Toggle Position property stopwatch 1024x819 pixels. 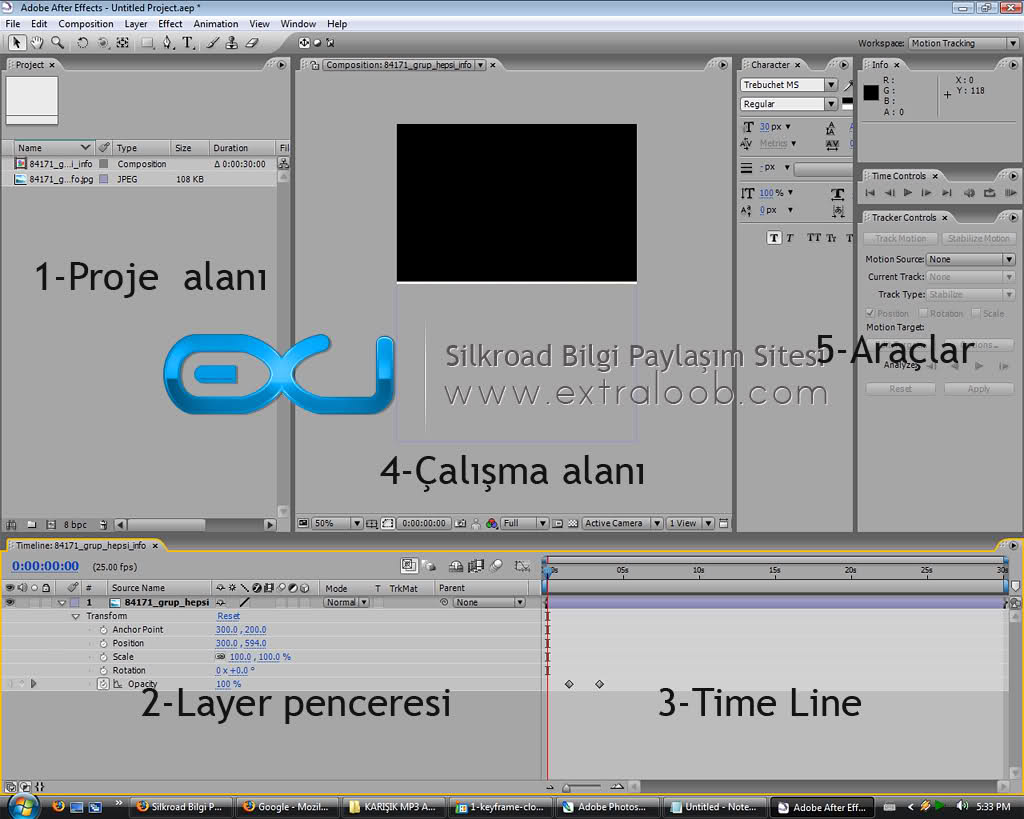103,643
